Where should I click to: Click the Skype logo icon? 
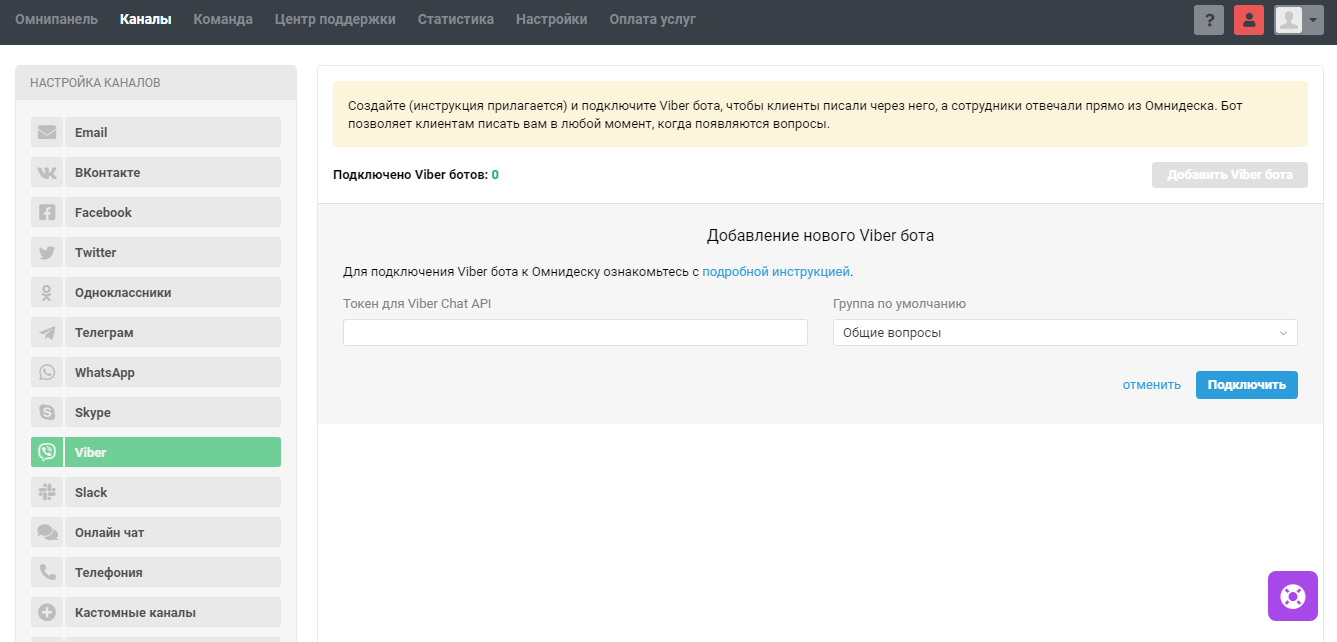pyautogui.click(x=47, y=412)
